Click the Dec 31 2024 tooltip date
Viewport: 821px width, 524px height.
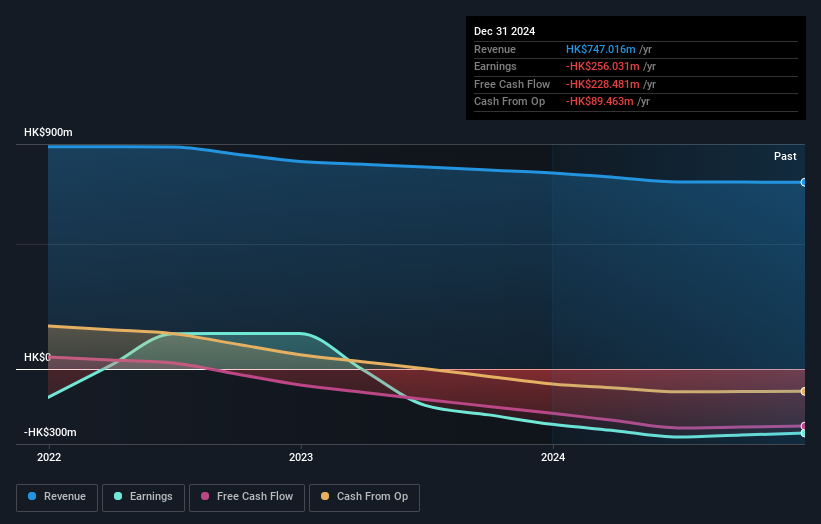pos(505,31)
